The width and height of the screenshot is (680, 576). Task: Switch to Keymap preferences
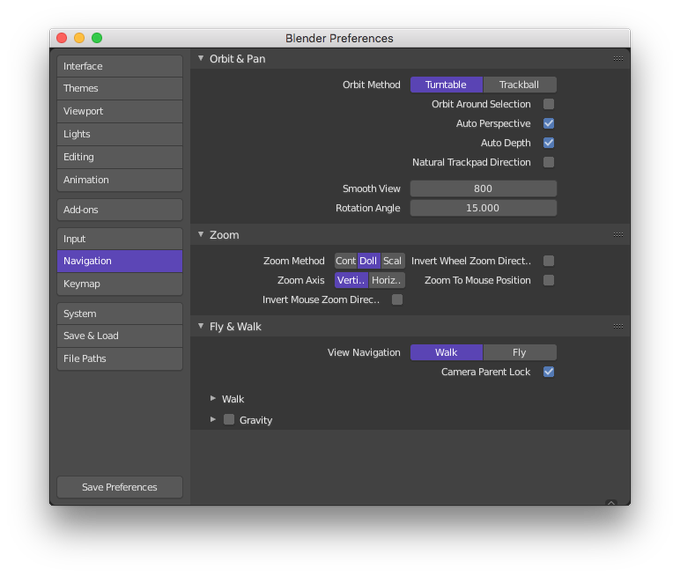120,284
